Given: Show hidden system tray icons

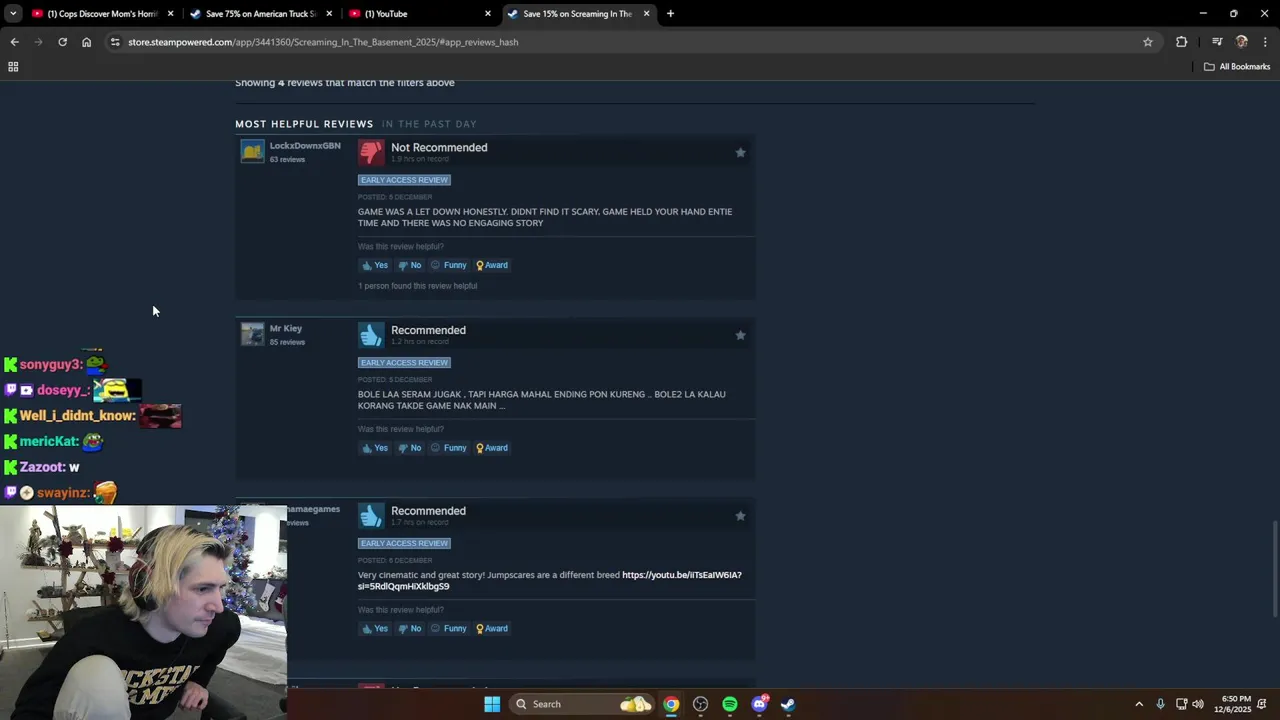Looking at the screenshot, I should click(x=1139, y=704).
